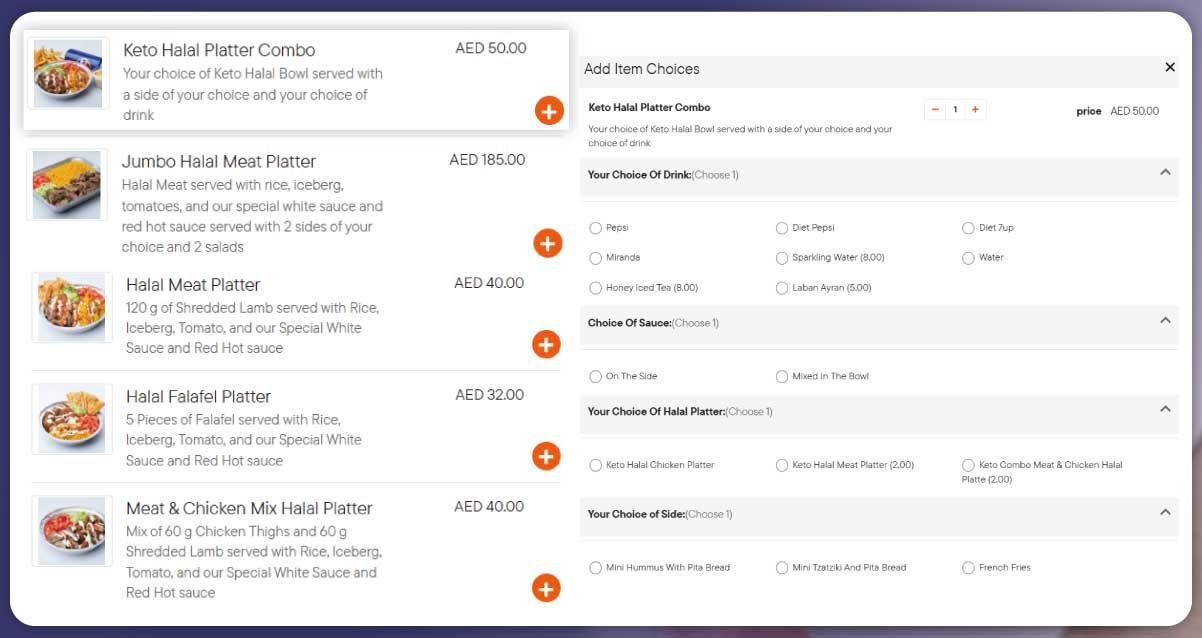
Task: Add Meat & Chicken Mix Halal Platter plus icon
Action: coord(546,589)
